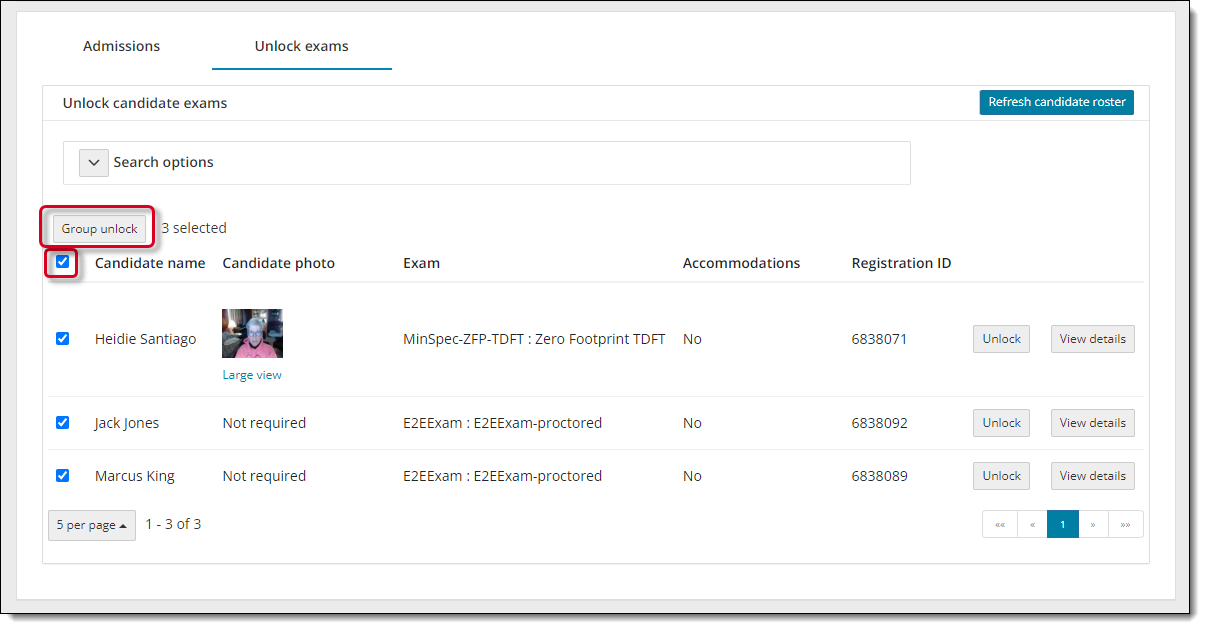
Task: Open the 5 per page dropdown
Action: (91, 525)
